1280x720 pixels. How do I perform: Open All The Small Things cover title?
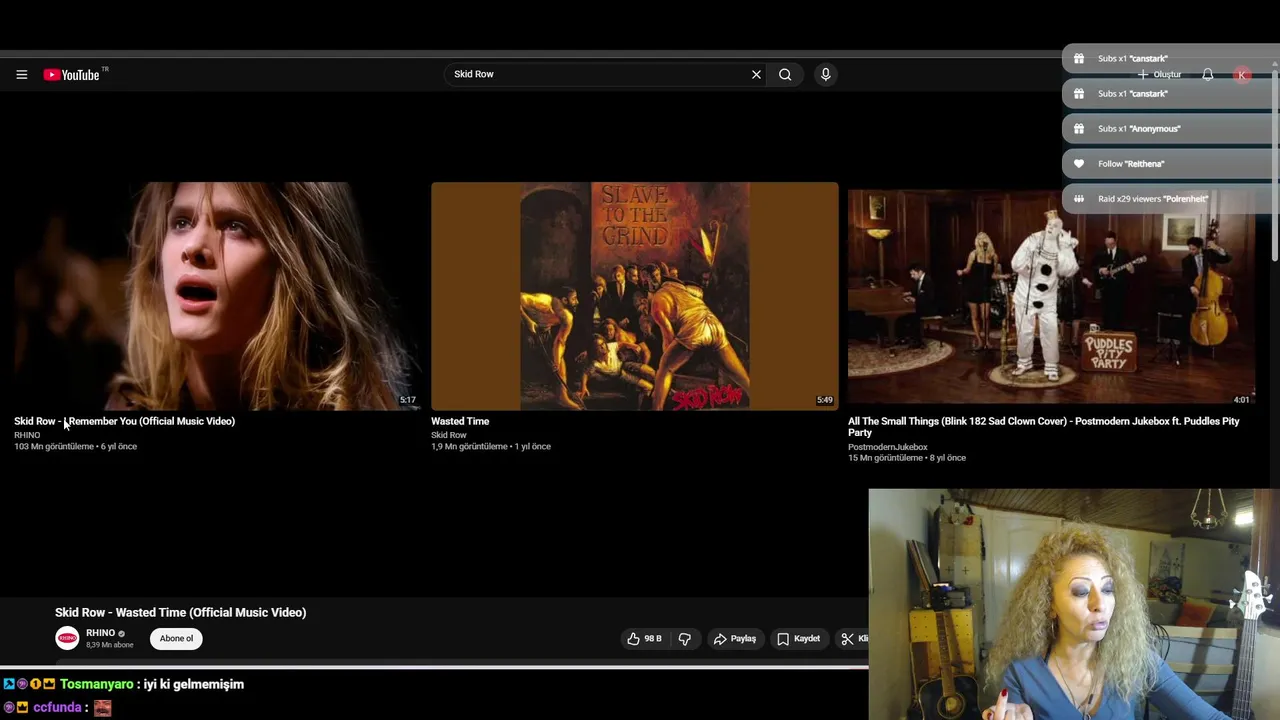1044,427
